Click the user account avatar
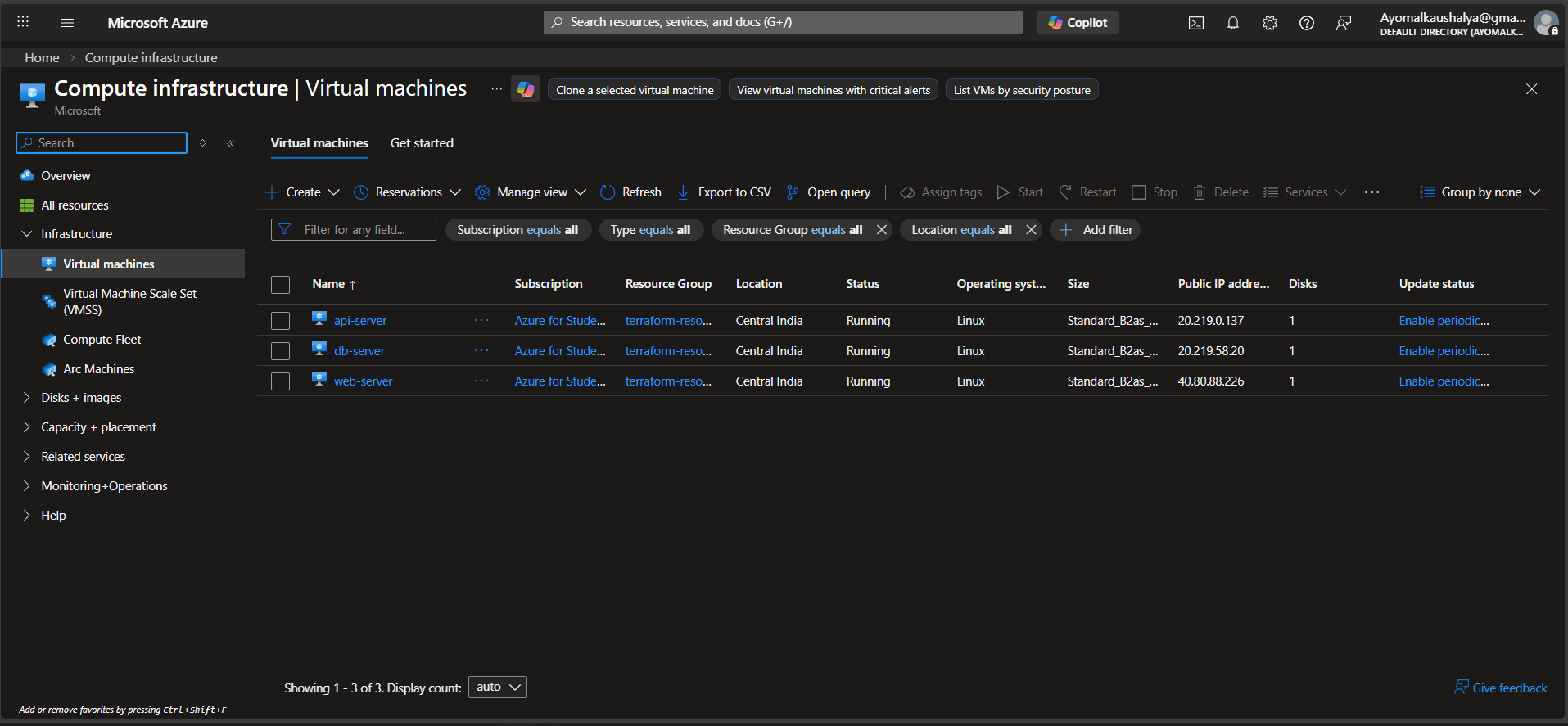This screenshot has height=726, width=1568. coord(1546,23)
